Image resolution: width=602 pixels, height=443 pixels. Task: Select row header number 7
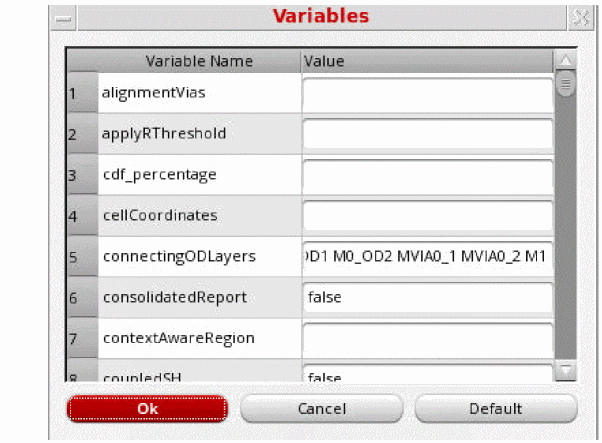pyautogui.click(x=83, y=338)
